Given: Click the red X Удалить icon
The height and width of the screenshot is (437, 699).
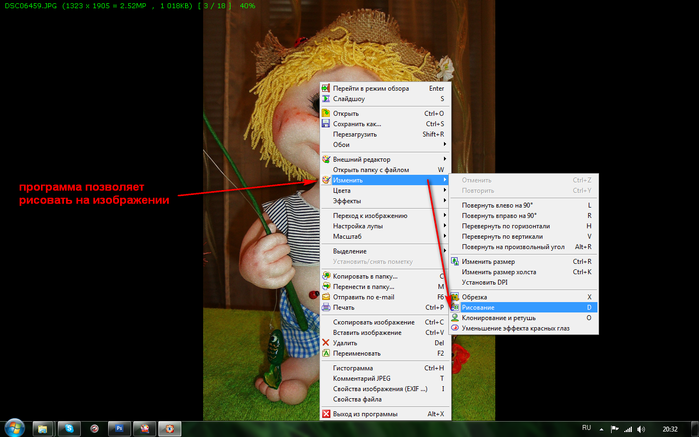Looking at the screenshot, I should (326, 343).
